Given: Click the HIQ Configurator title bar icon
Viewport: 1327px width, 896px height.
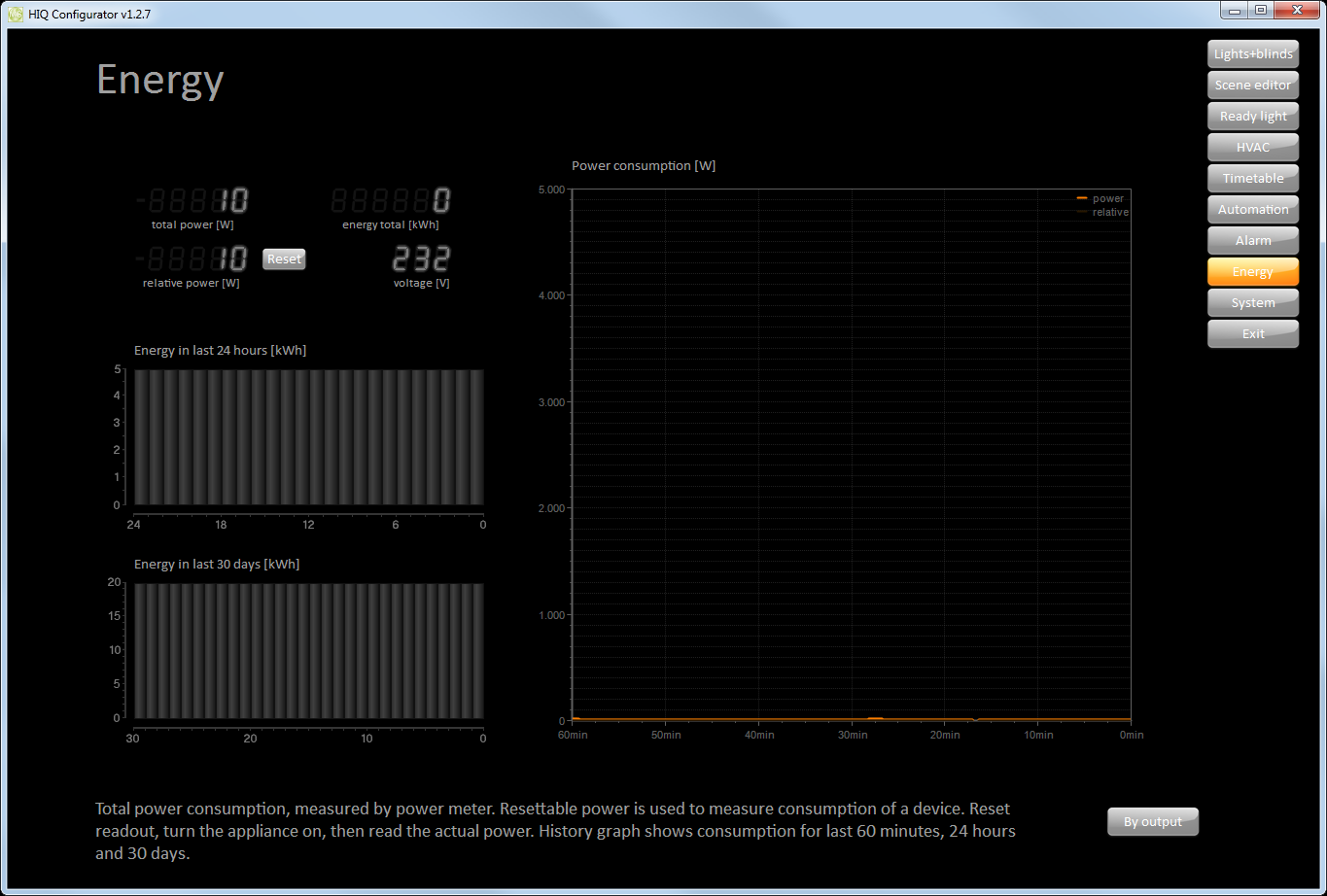Looking at the screenshot, I should click(x=16, y=15).
